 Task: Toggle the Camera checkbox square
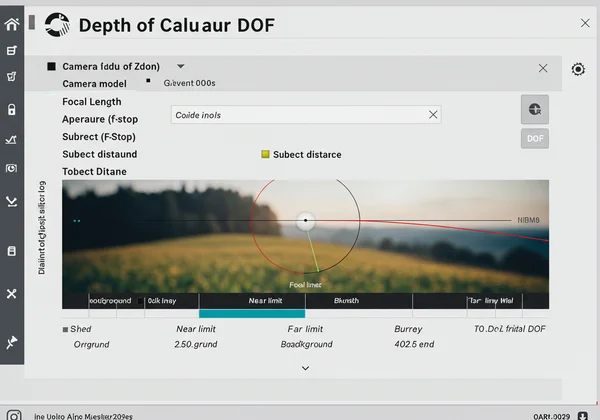coord(50,67)
